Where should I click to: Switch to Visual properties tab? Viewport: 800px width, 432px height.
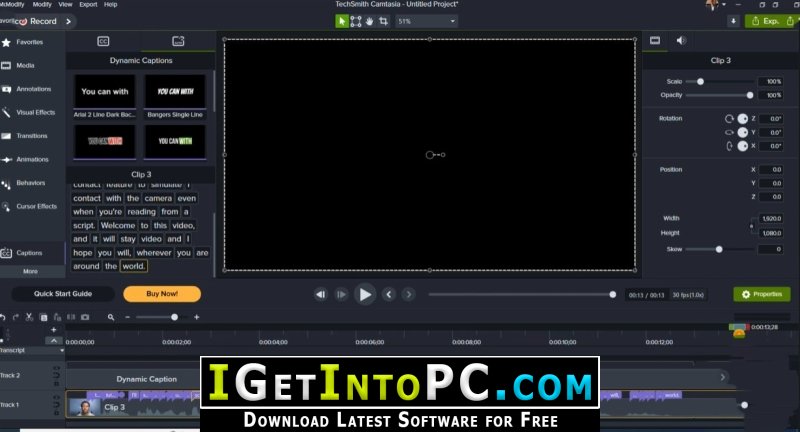655,40
